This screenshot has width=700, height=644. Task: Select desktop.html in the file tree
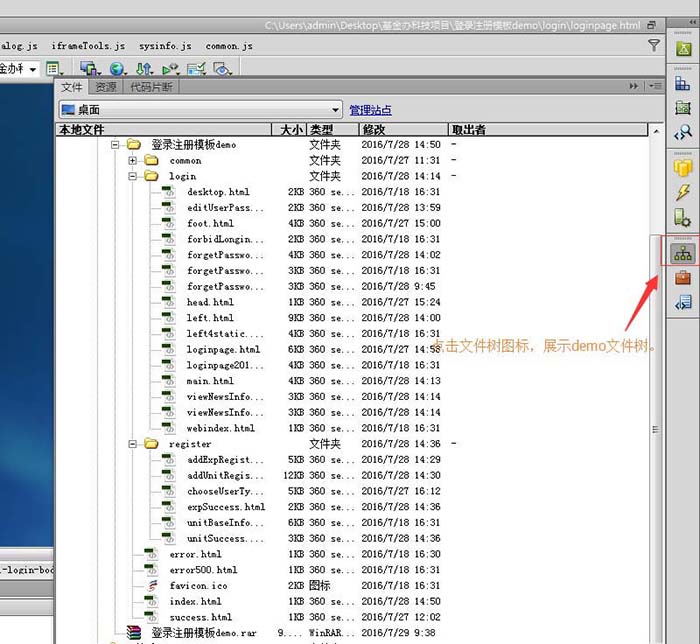click(218, 192)
